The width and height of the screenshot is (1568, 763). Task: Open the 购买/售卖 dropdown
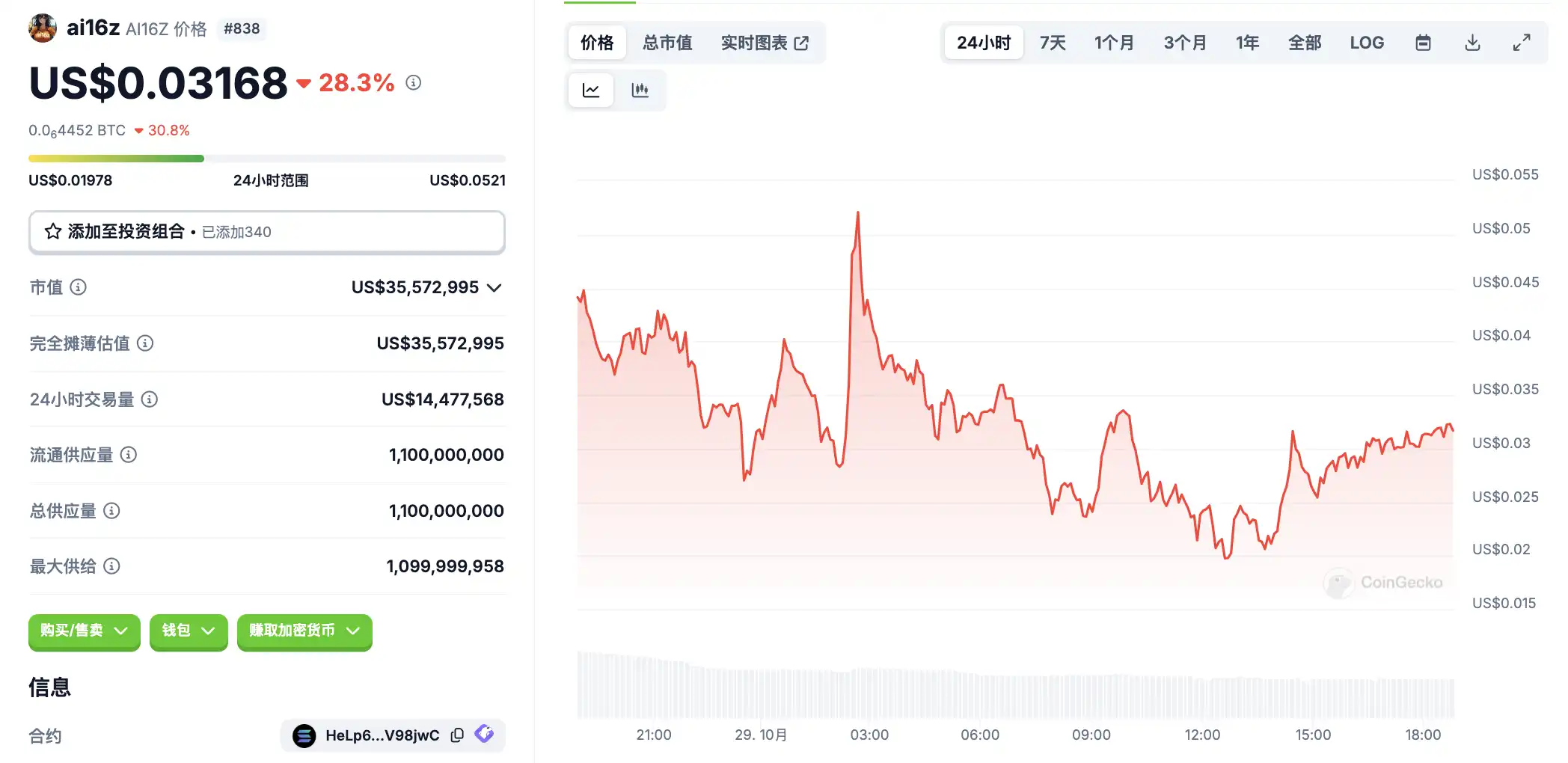[84, 631]
